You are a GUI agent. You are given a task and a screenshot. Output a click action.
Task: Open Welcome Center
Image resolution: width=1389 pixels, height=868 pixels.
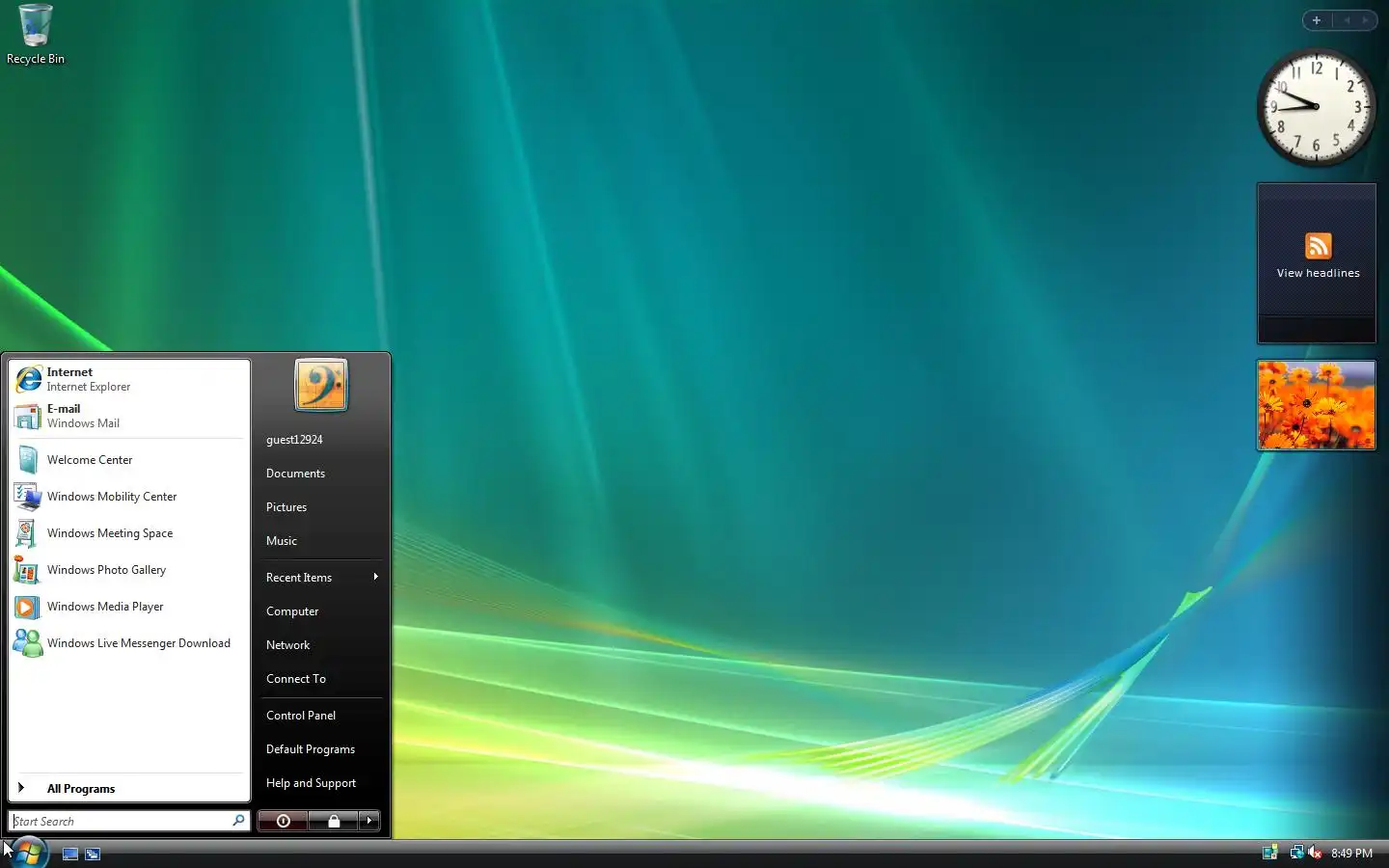pos(129,460)
